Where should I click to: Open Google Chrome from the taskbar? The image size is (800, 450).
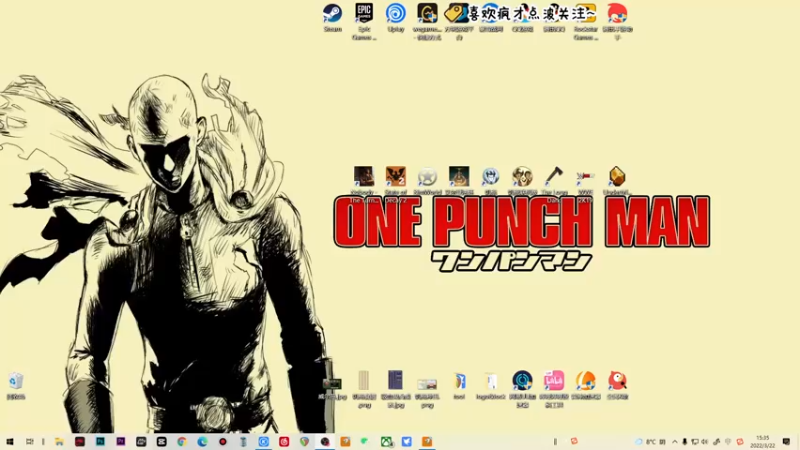point(182,441)
